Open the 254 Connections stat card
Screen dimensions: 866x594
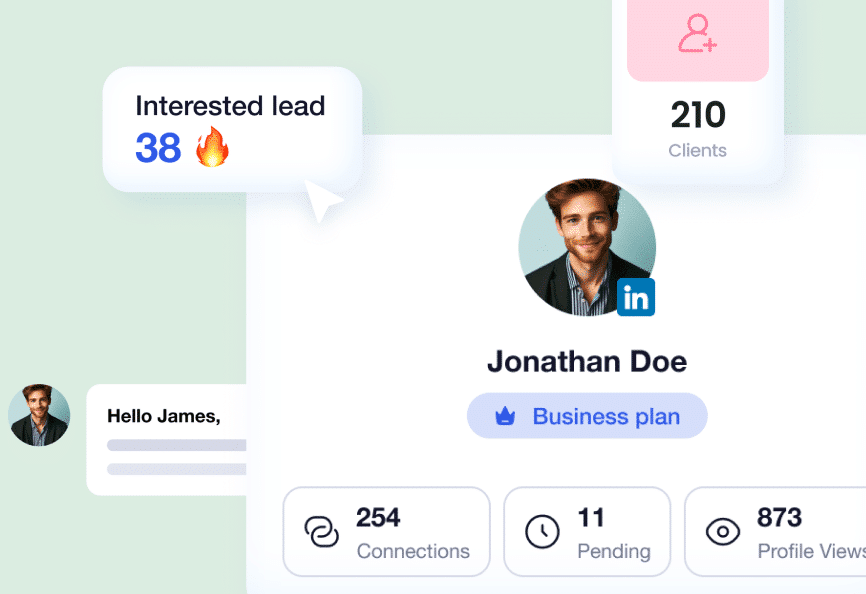pos(387,532)
